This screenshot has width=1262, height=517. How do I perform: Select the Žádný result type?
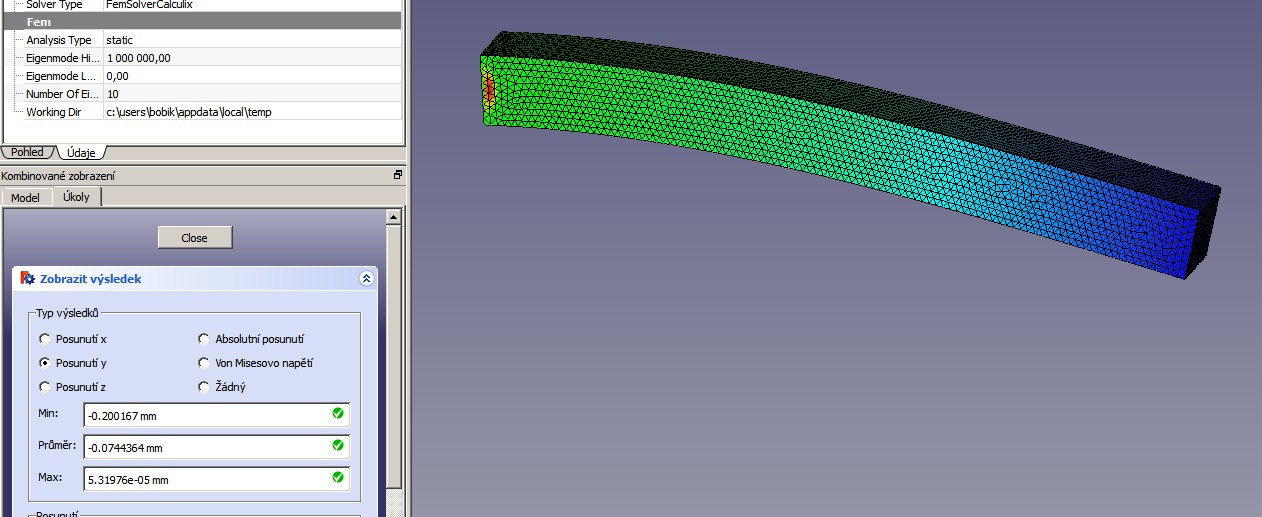tap(204, 387)
